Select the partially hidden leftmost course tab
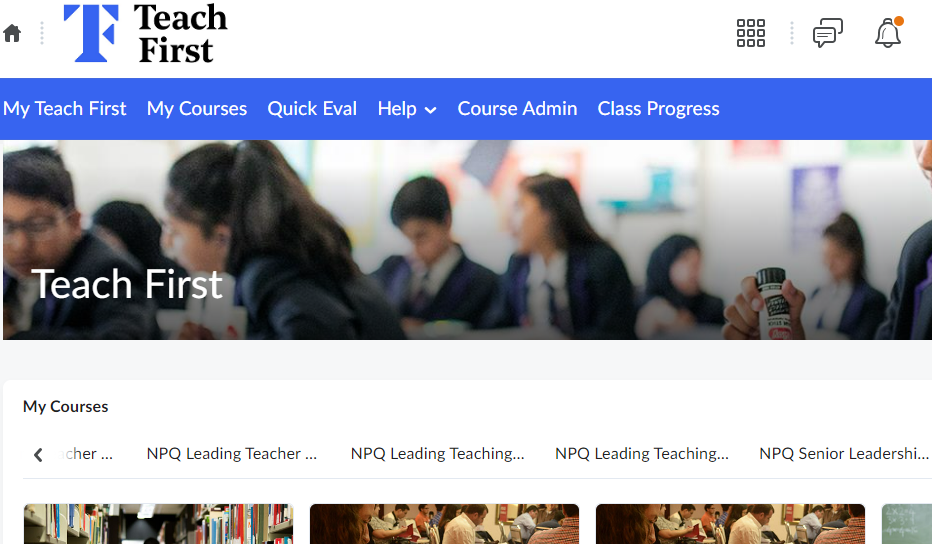The image size is (932, 544). point(86,454)
